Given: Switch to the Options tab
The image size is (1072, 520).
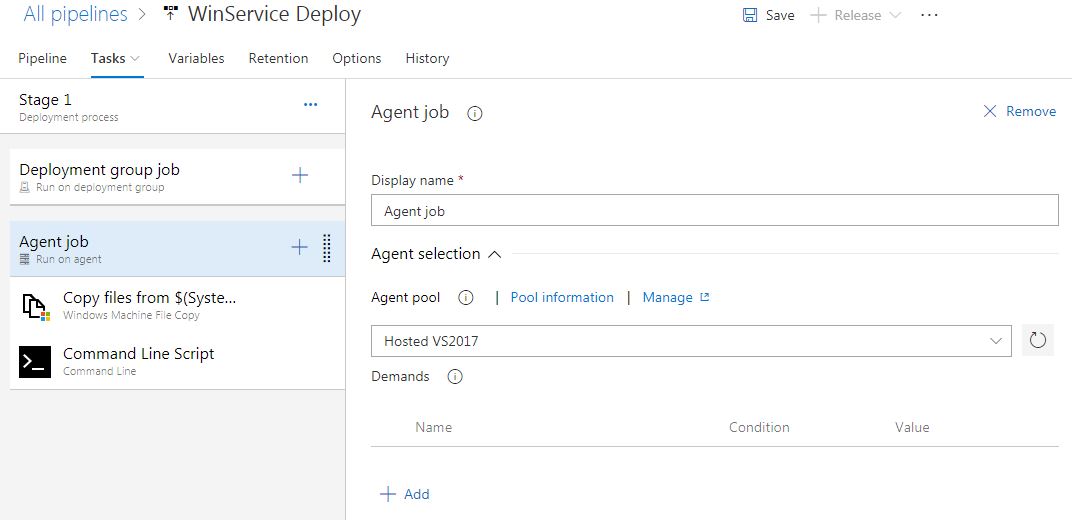Looking at the screenshot, I should click(x=357, y=59).
